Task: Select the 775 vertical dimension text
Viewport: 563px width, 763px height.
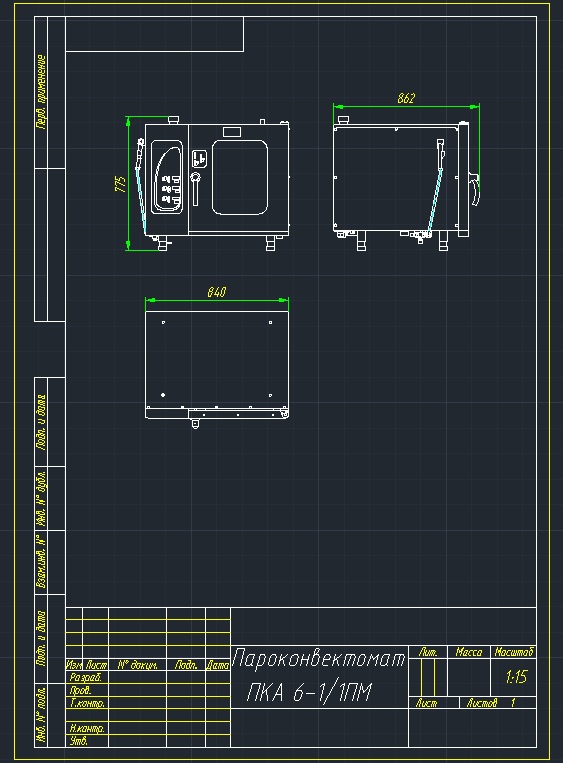Action: 121,184
